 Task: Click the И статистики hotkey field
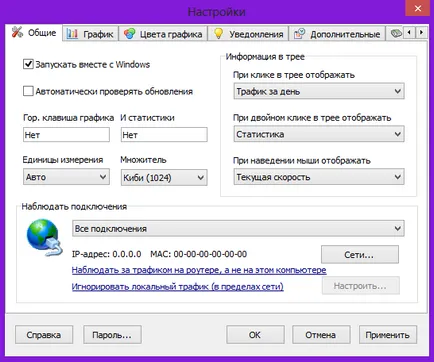point(164,135)
